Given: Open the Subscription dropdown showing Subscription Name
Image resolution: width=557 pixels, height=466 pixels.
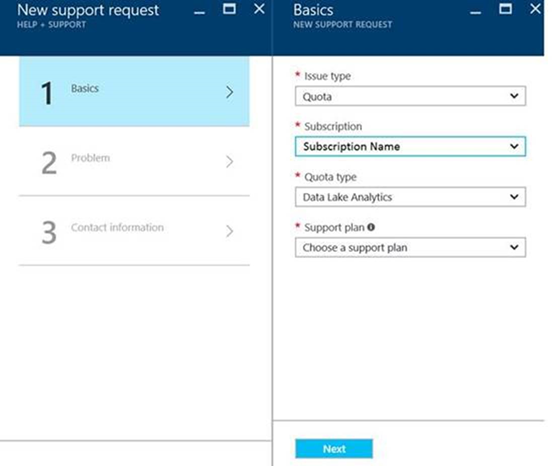Looking at the screenshot, I should click(410, 146).
